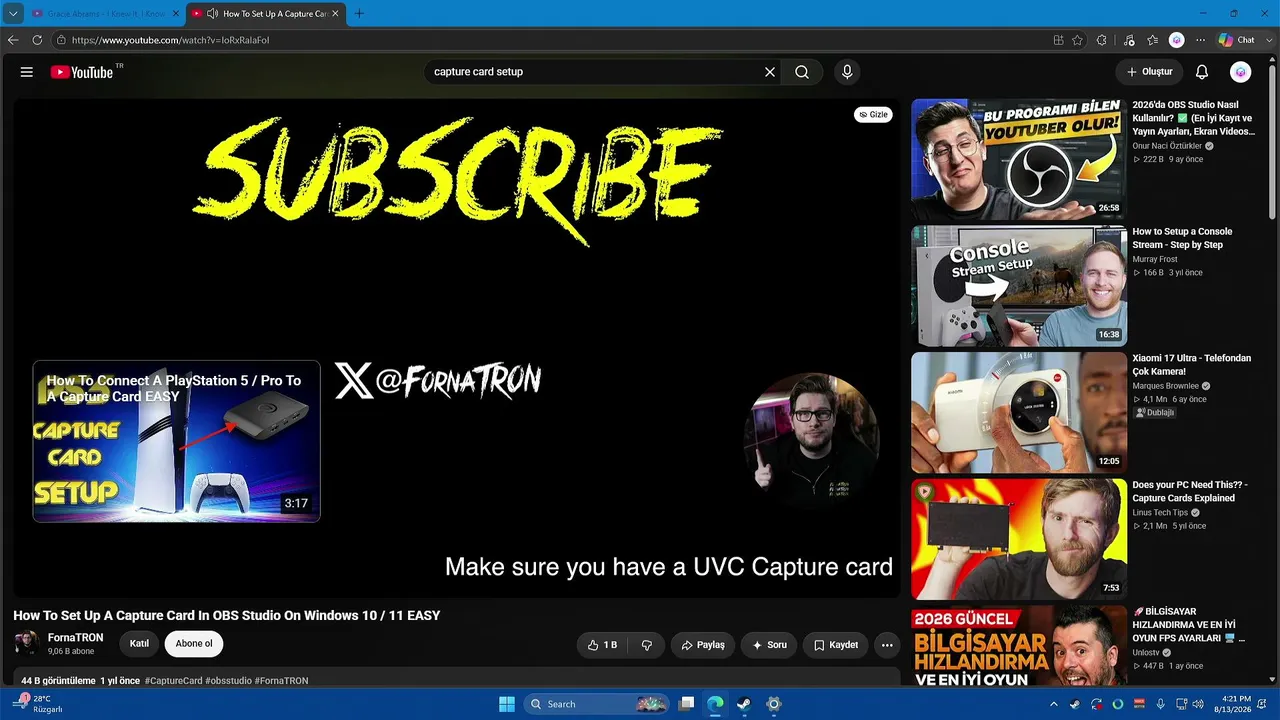The height and width of the screenshot is (720, 1280).
Task: Open the tab search dropdown arrow
Action: (x=13, y=14)
